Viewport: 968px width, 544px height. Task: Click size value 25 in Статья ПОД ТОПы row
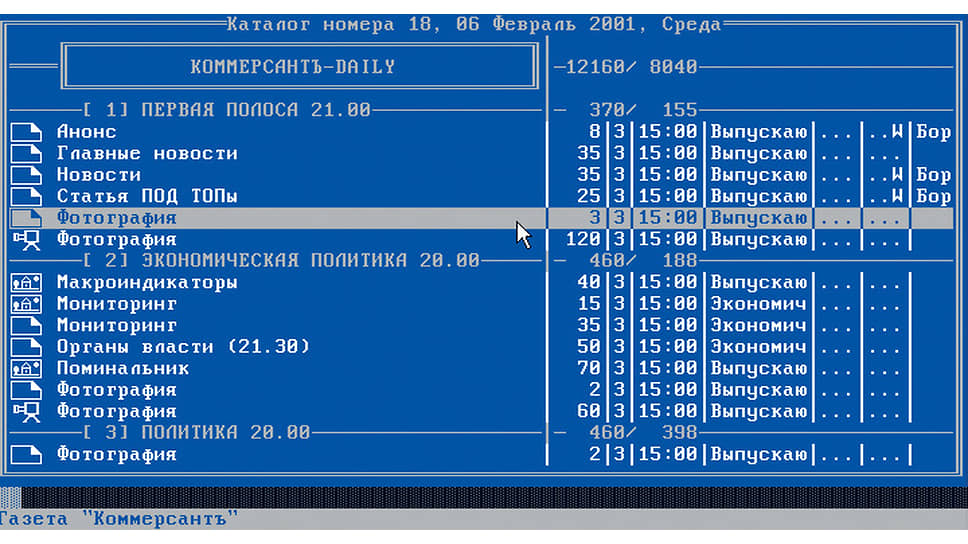click(588, 197)
